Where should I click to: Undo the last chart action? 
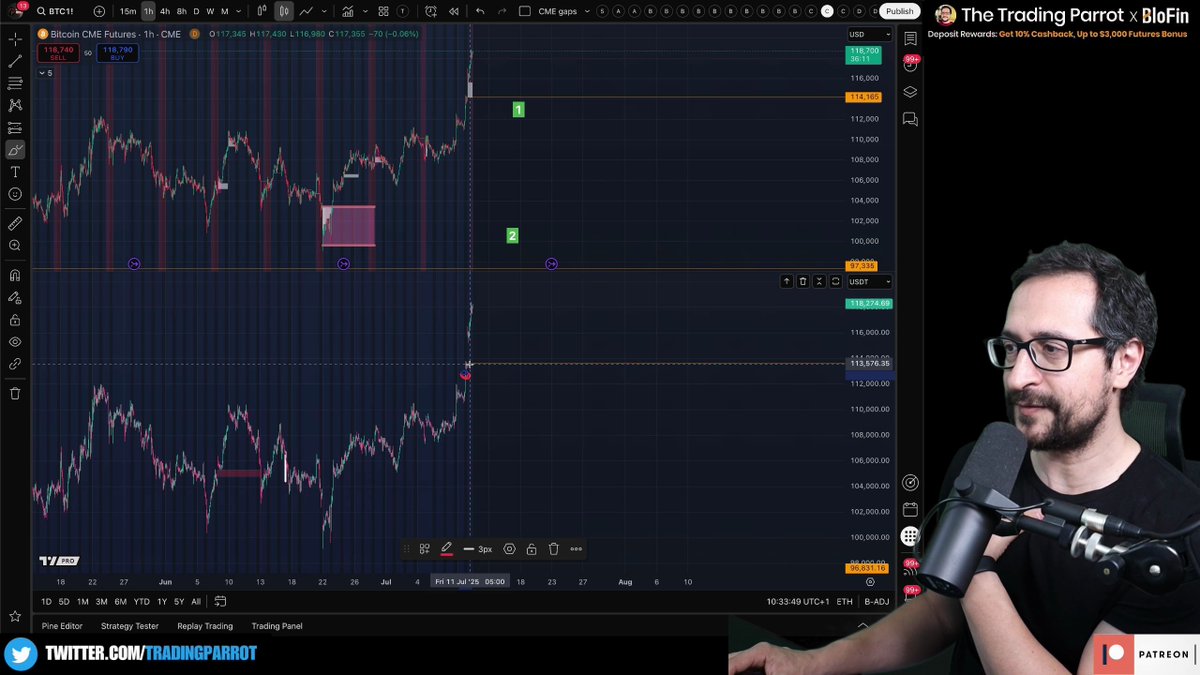click(481, 11)
